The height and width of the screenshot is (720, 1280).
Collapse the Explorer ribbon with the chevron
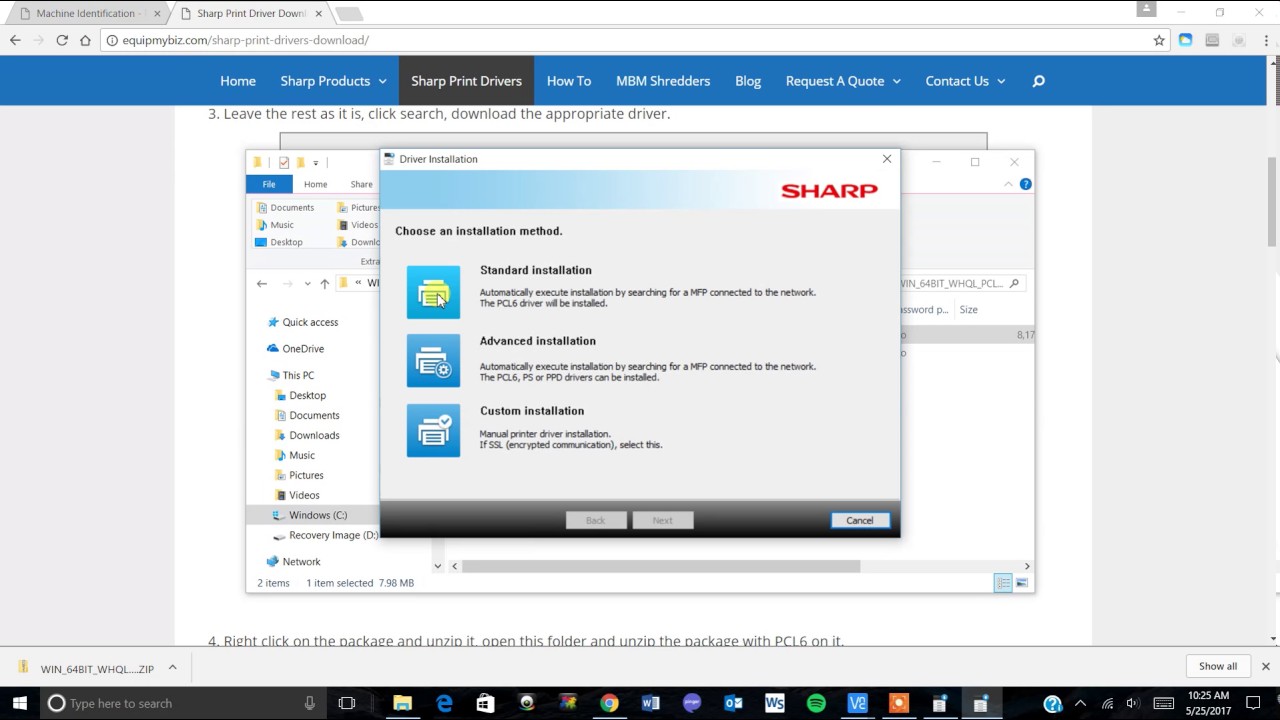click(x=1008, y=184)
